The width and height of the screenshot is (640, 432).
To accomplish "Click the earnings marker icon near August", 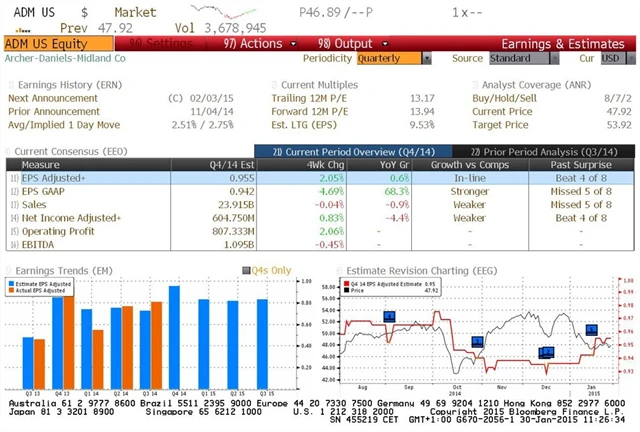I will click(x=390, y=316).
